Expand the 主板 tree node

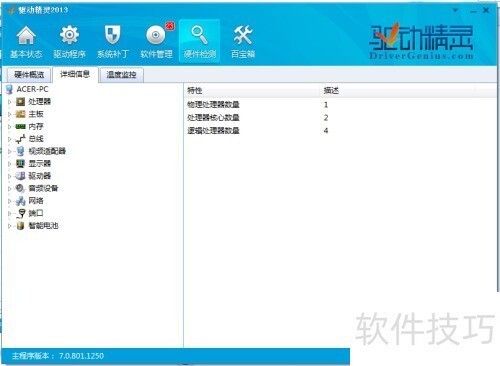coord(10,114)
